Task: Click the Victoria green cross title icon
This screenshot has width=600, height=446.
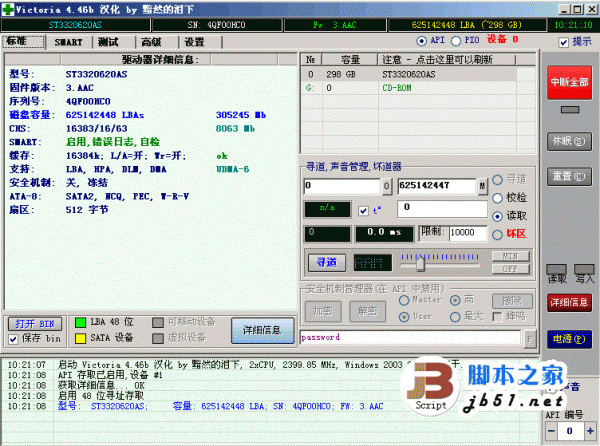Action: coord(8,9)
